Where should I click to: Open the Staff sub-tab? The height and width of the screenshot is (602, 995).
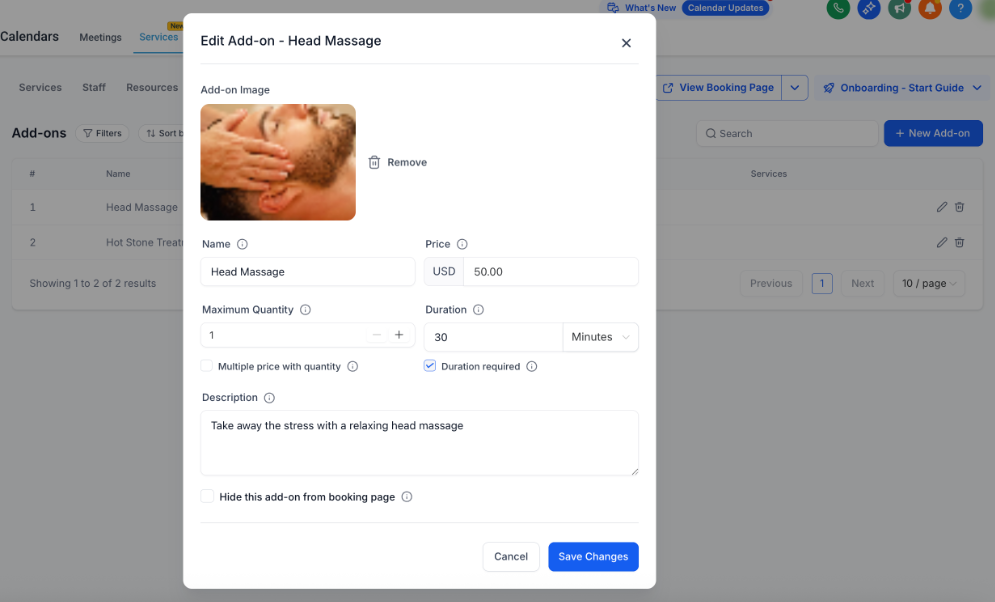pyautogui.click(x=94, y=88)
